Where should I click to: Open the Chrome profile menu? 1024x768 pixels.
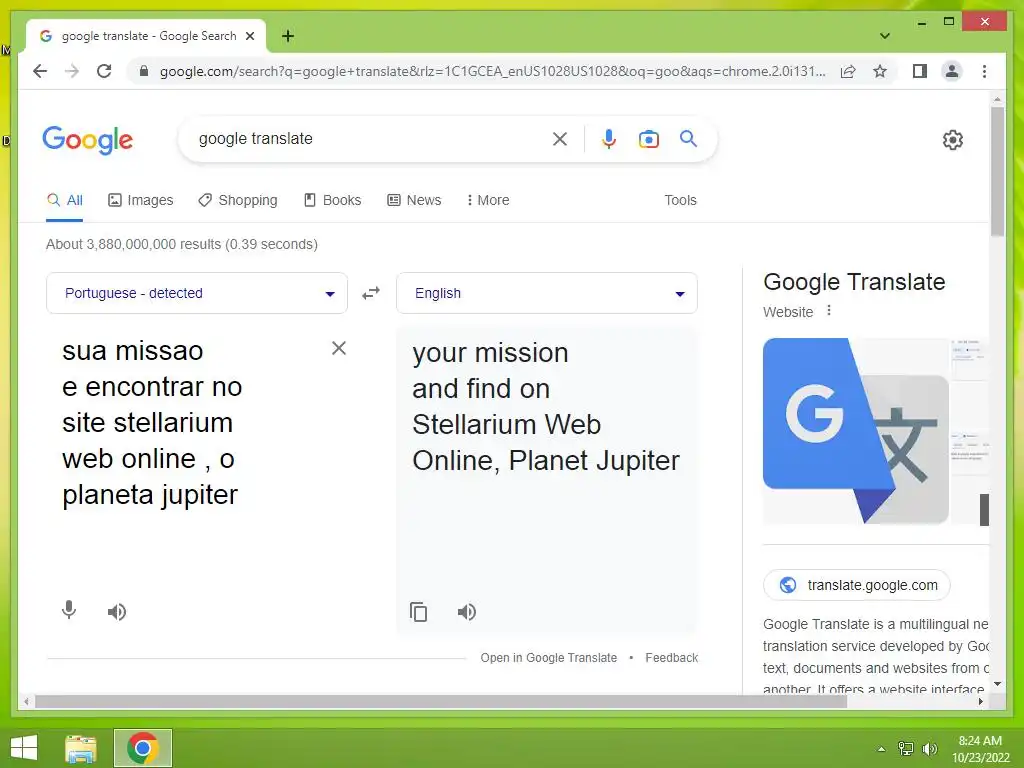pyautogui.click(x=952, y=71)
